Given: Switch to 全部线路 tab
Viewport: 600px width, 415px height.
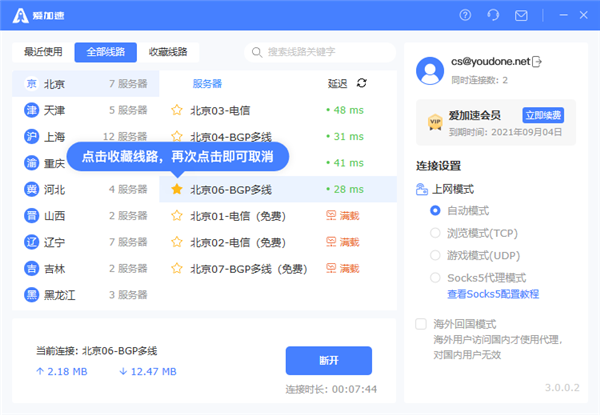Looking at the screenshot, I should 106,52.
